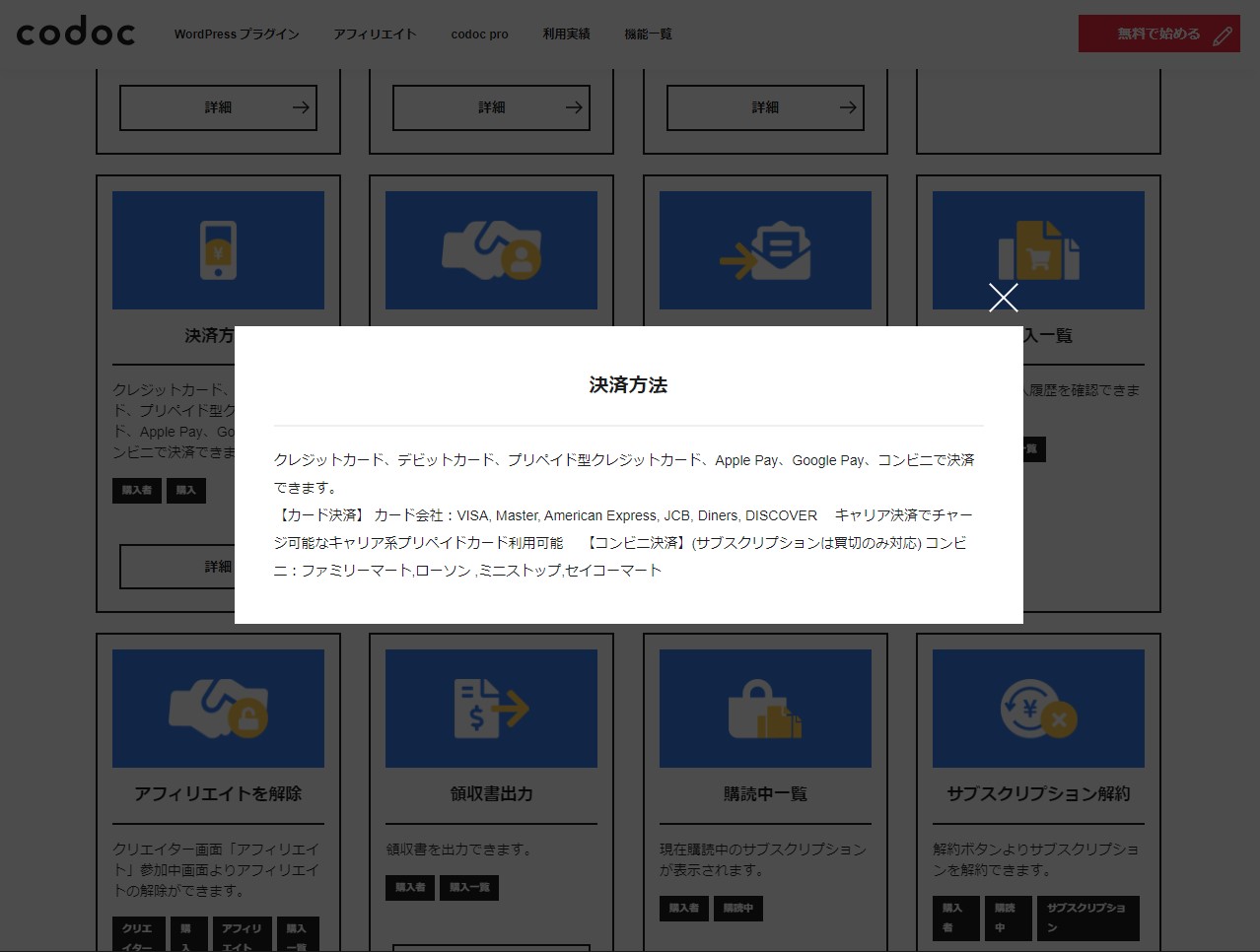Click the 購読中一覧 card title
This screenshot has height=952, width=1260.
(x=765, y=793)
